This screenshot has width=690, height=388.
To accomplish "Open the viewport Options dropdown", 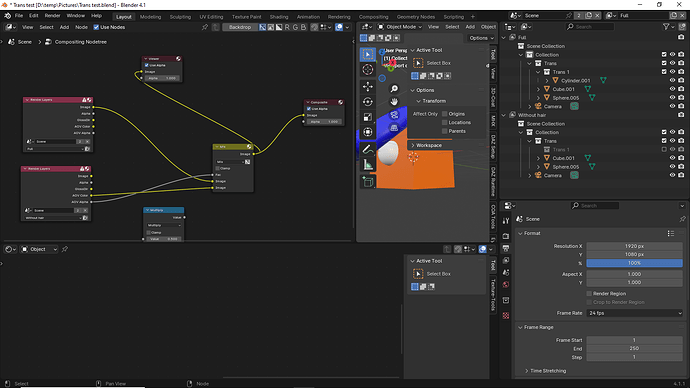I will 481,38.
